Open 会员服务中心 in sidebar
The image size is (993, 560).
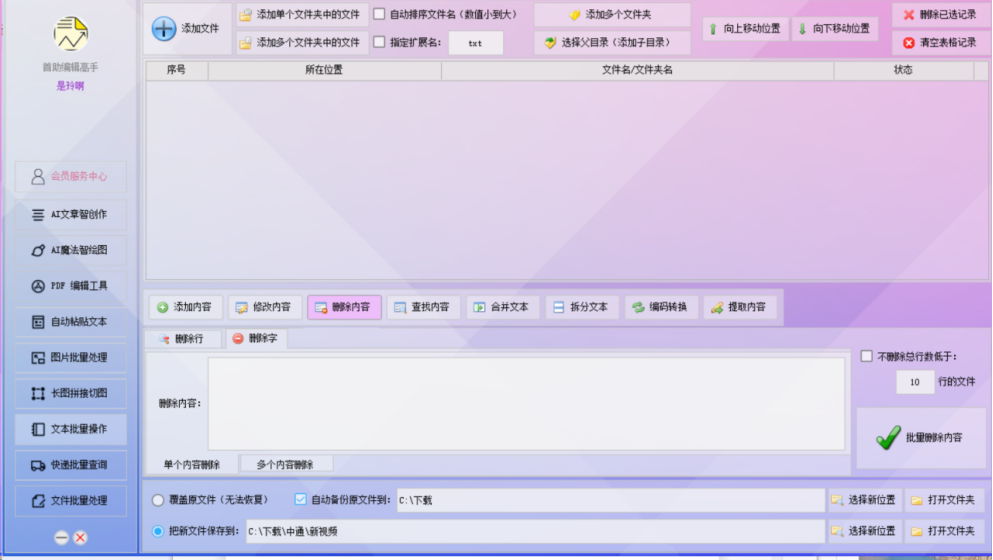click(70, 176)
